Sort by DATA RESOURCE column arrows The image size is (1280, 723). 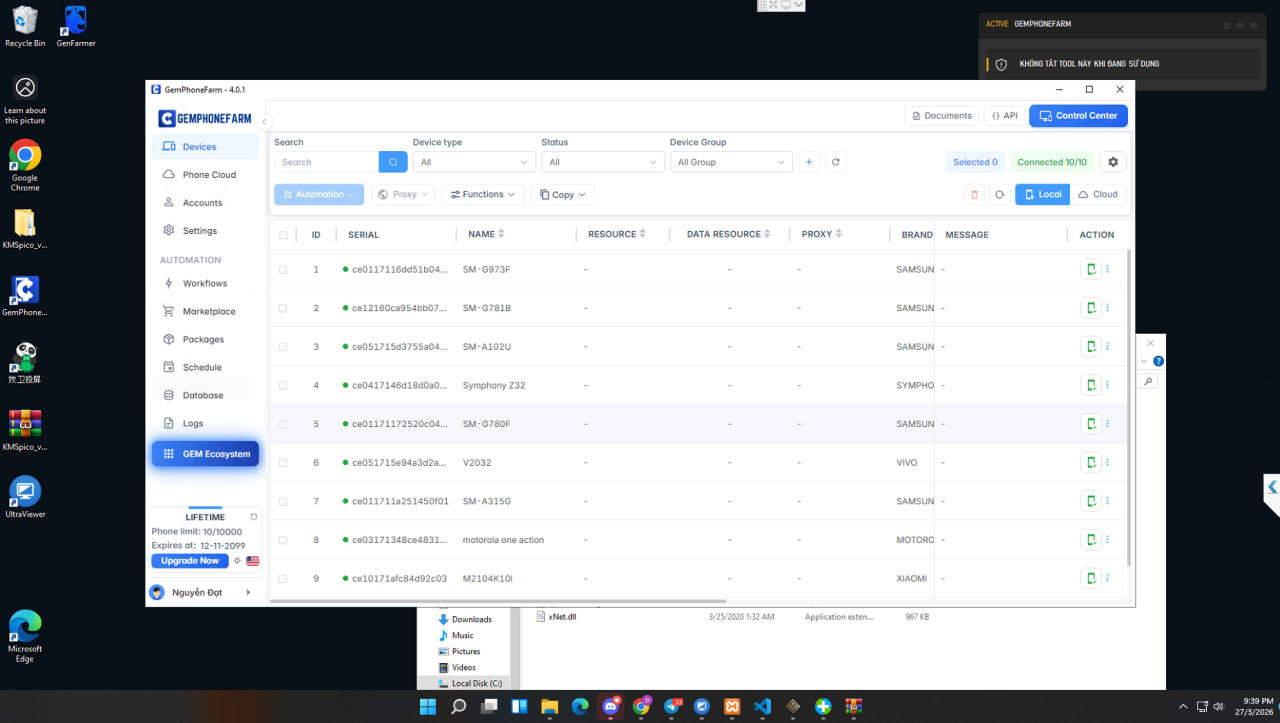pyautogui.click(x=767, y=234)
